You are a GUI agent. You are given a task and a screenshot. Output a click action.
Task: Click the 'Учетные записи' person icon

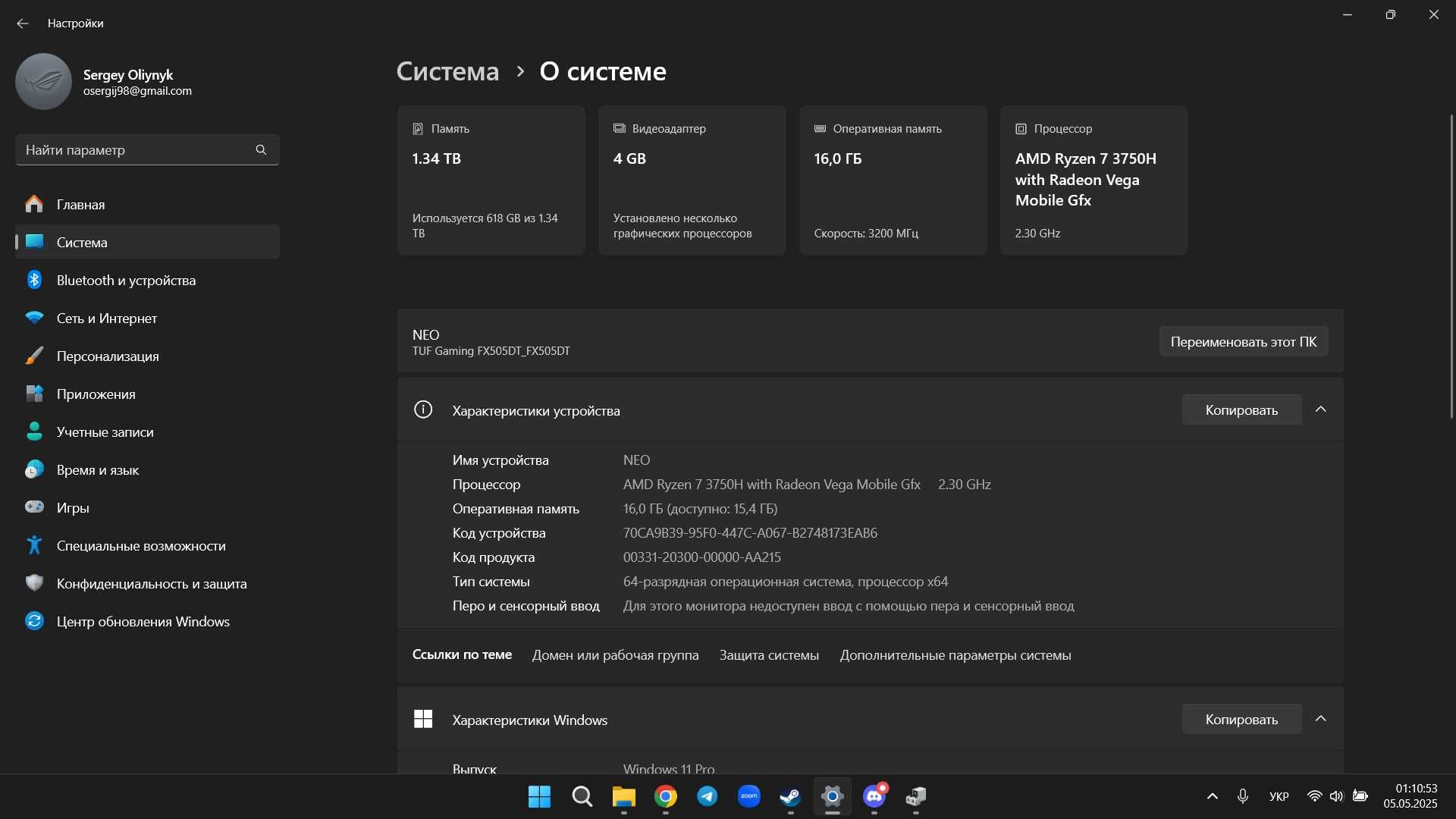click(34, 431)
